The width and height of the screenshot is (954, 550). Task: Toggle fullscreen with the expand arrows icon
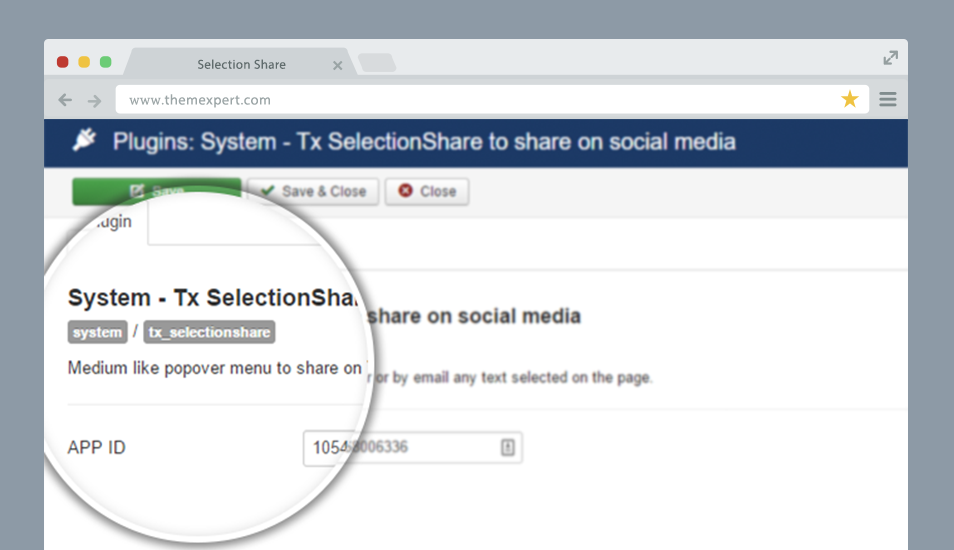coord(890,58)
